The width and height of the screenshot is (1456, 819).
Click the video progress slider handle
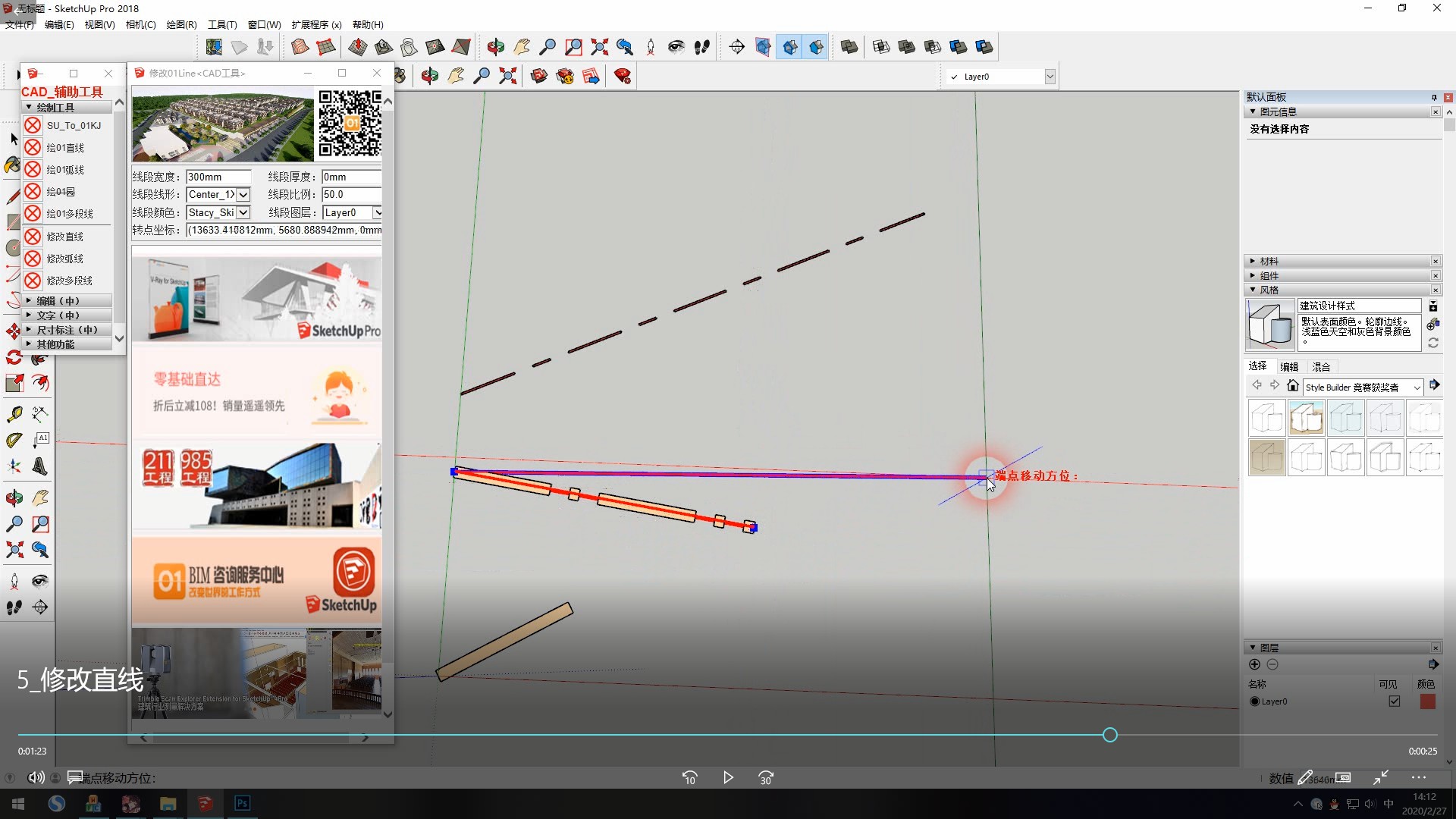pos(1109,735)
